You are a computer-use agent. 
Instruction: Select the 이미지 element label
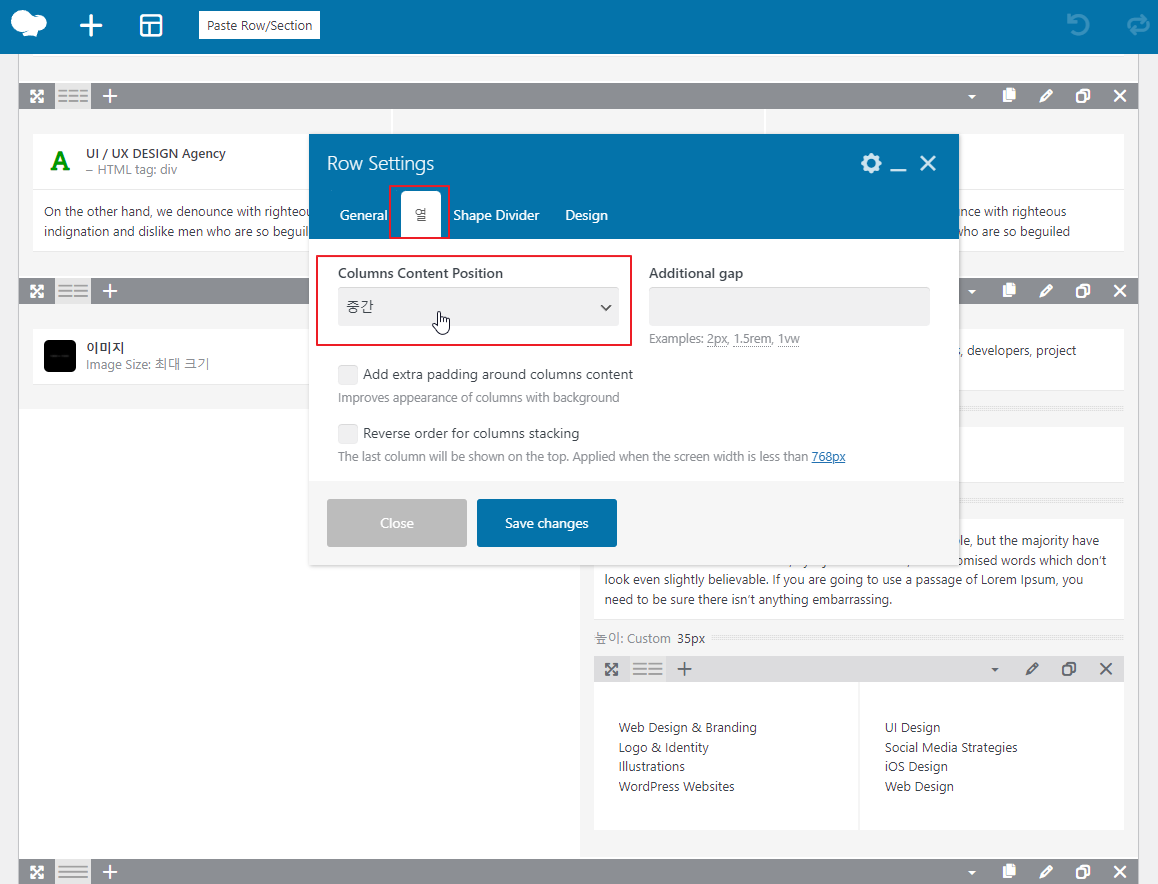[106, 347]
